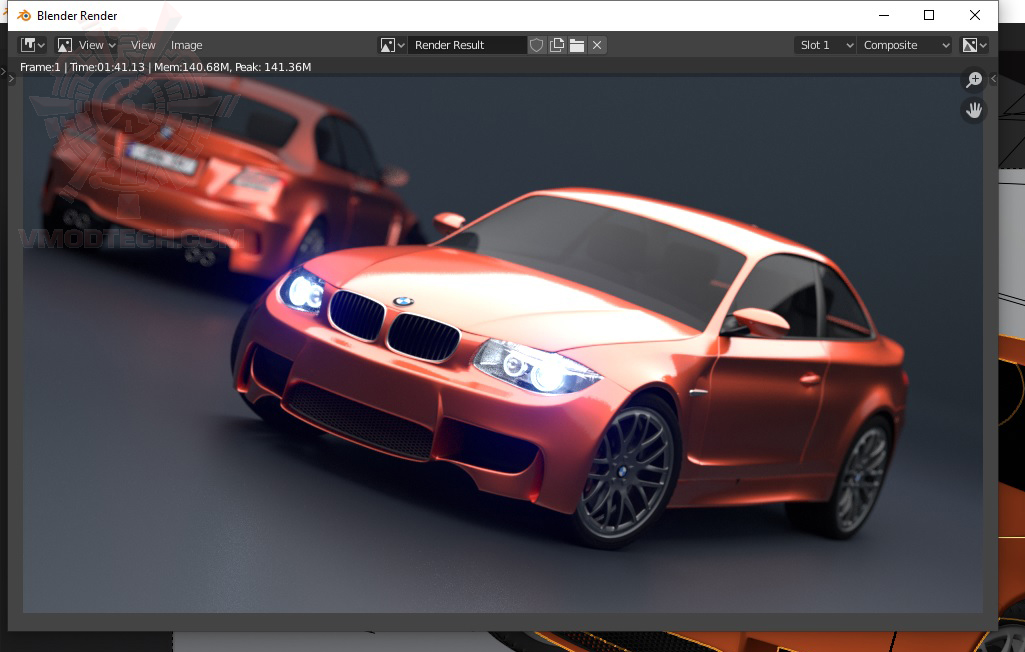Expand the left toolbar region arrow
1025x652 pixels.
click(11, 78)
